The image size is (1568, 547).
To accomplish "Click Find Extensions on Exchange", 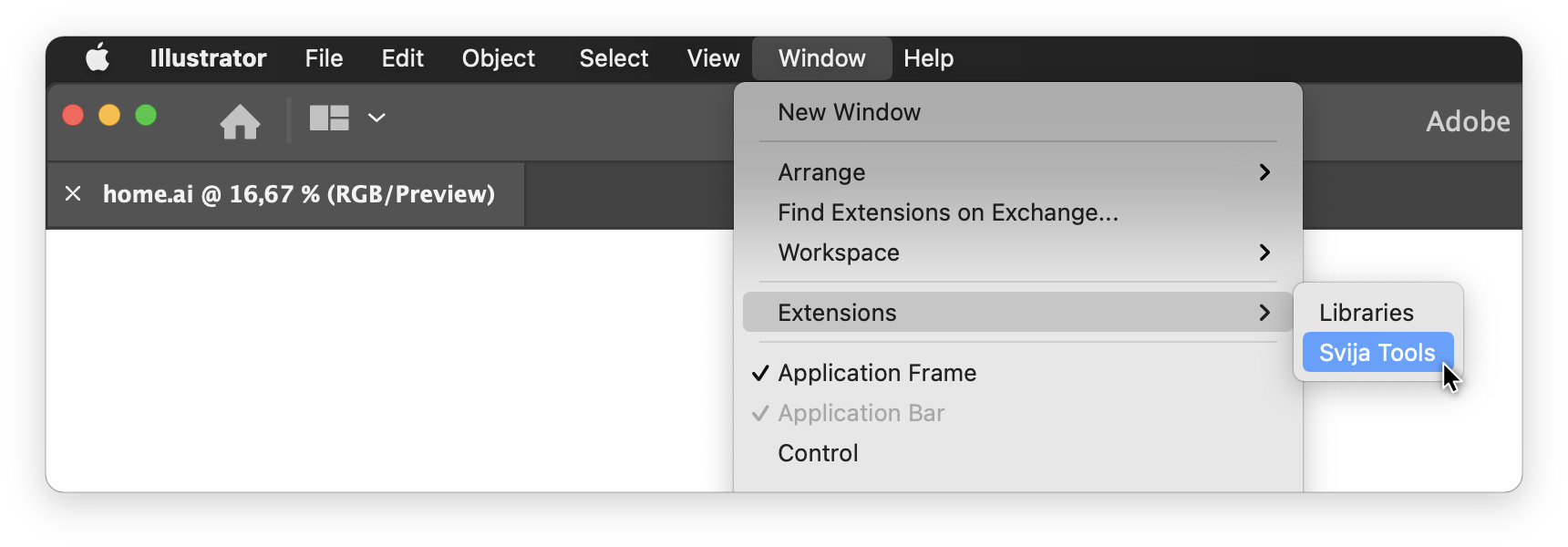I will pos(947,212).
